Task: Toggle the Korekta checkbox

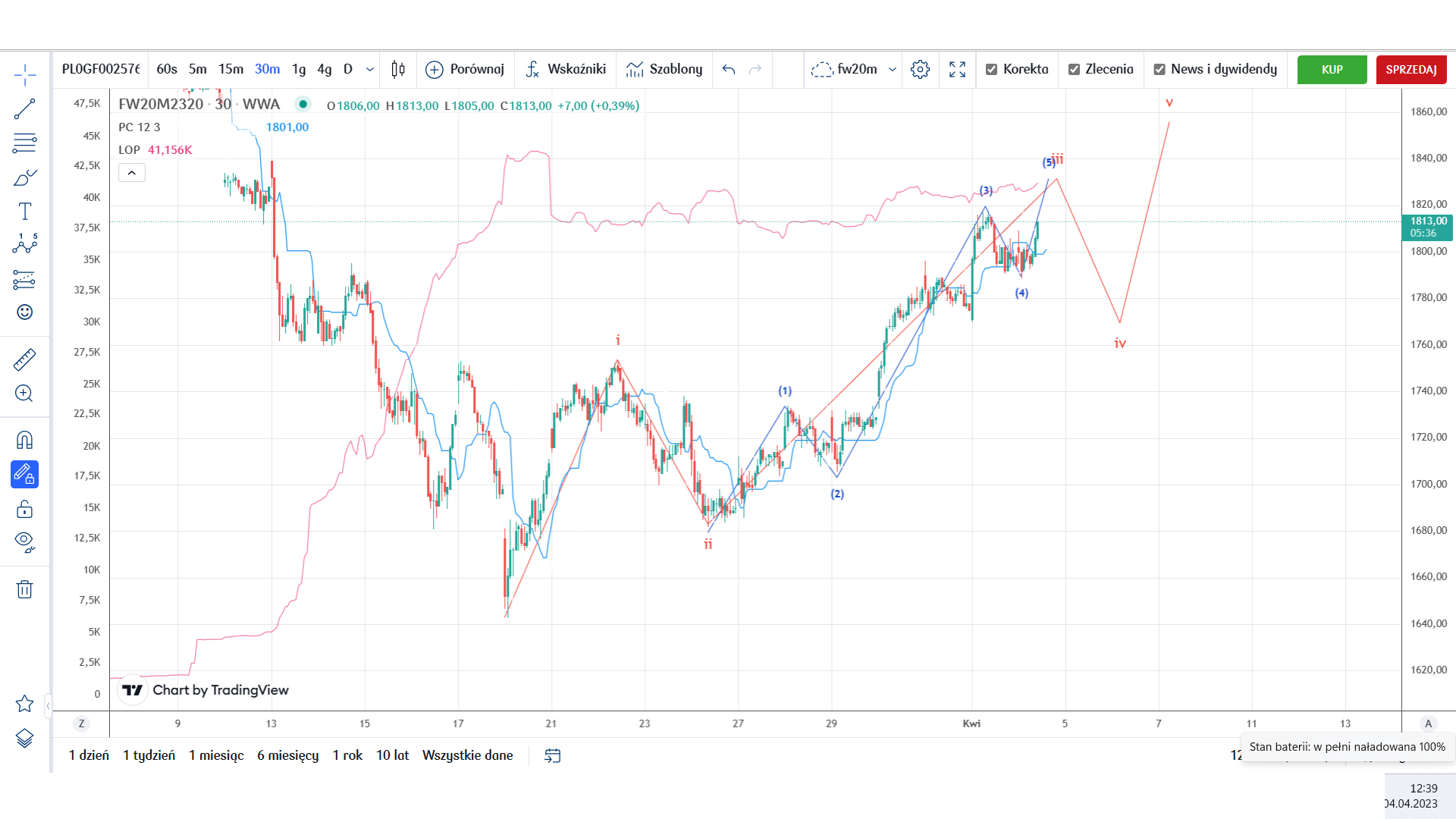Action: point(991,69)
